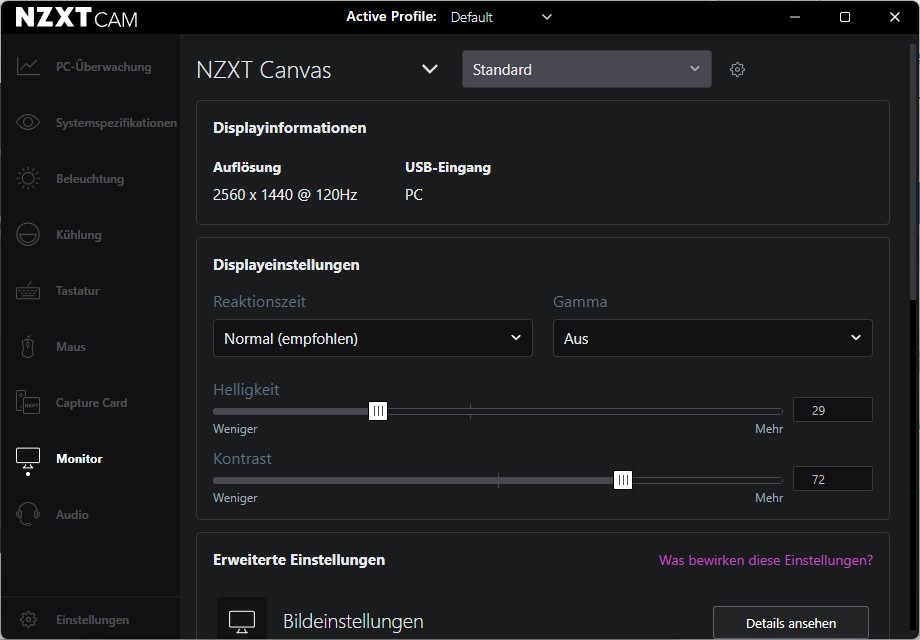The image size is (920, 640).
Task: Click the Details ansehen button
Action: tap(790, 623)
